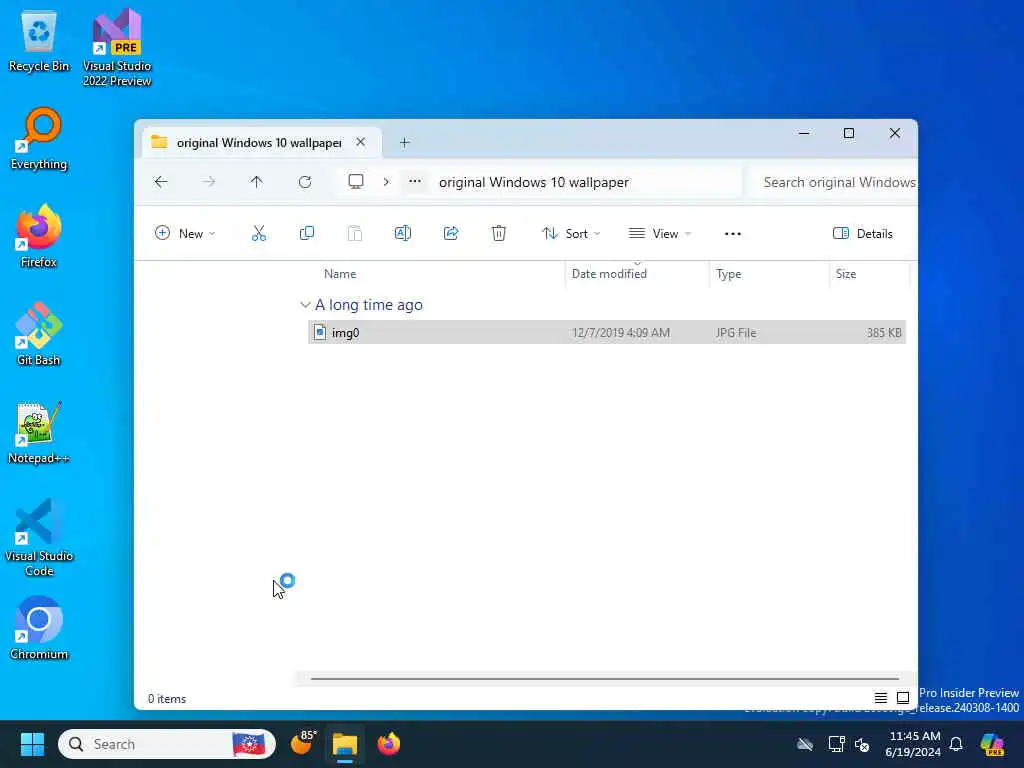The image size is (1024, 768).
Task: Click the Cut scissors icon
Action: 259,233
